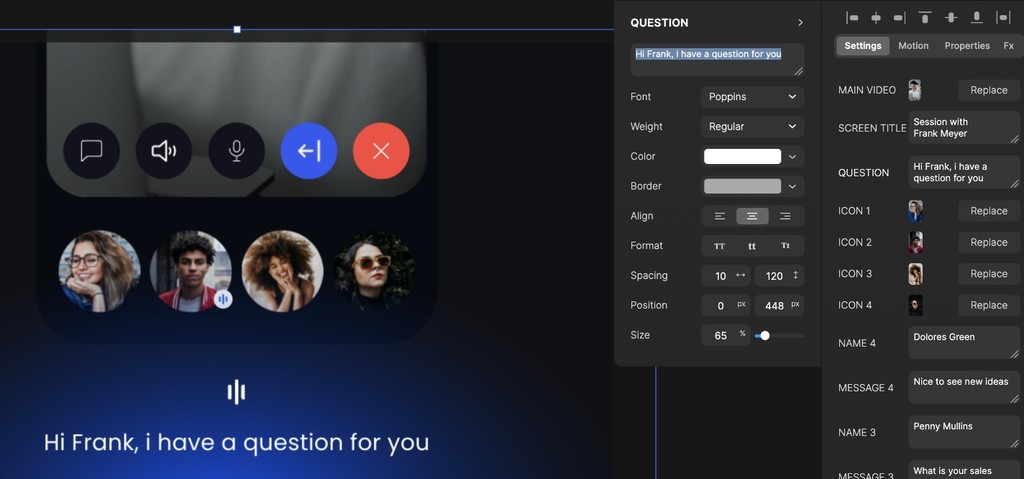This screenshot has height=479, width=1024.
Task: Click Replace button for ICON 3
Action: [988, 274]
